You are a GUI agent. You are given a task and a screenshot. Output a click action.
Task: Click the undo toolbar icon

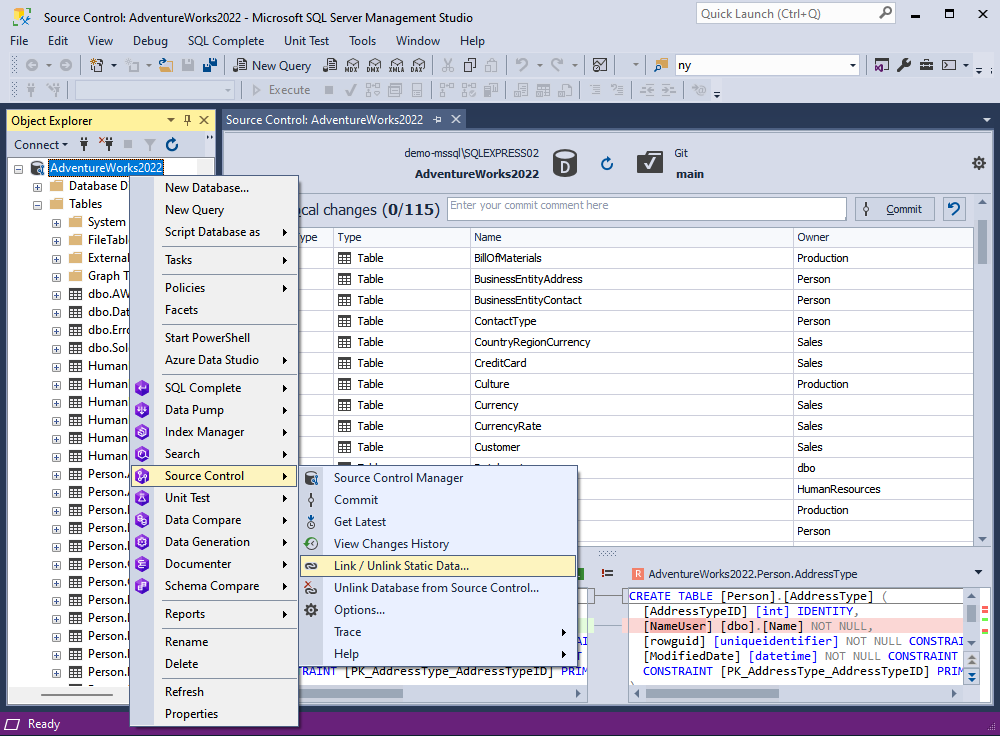click(522, 65)
